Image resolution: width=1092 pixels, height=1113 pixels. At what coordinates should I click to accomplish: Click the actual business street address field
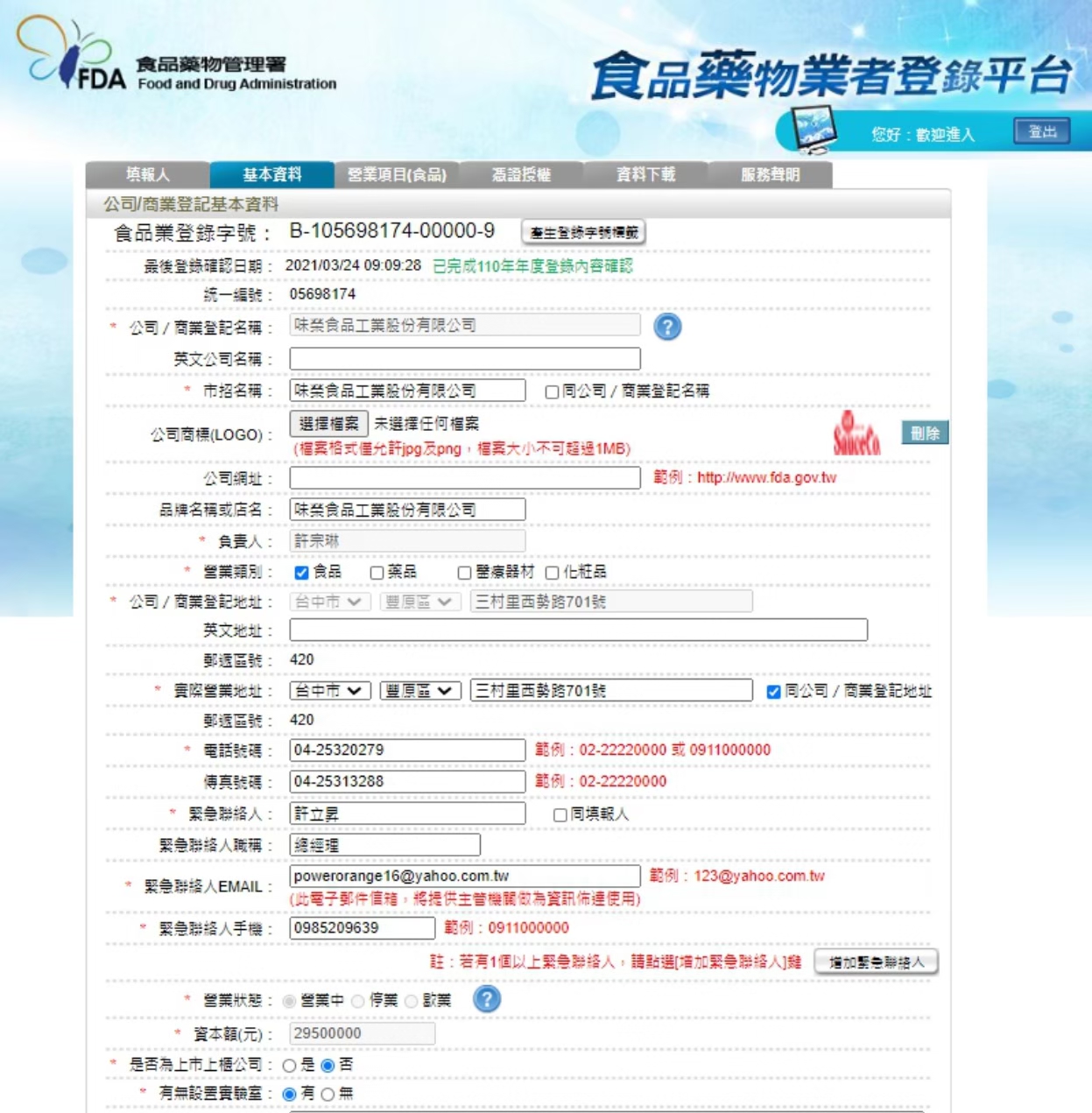click(x=611, y=691)
